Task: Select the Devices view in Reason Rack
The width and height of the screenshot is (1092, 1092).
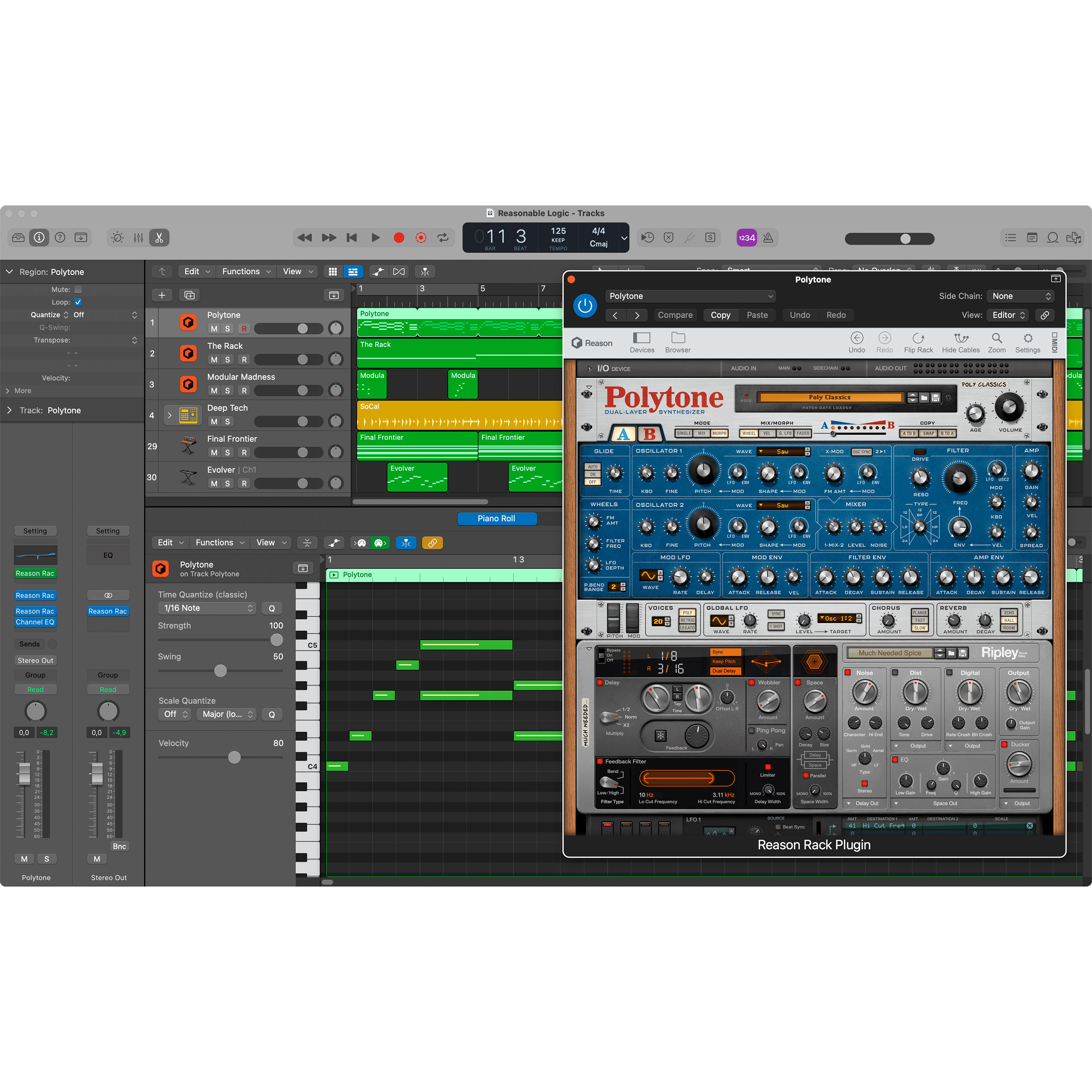Action: 641,342
